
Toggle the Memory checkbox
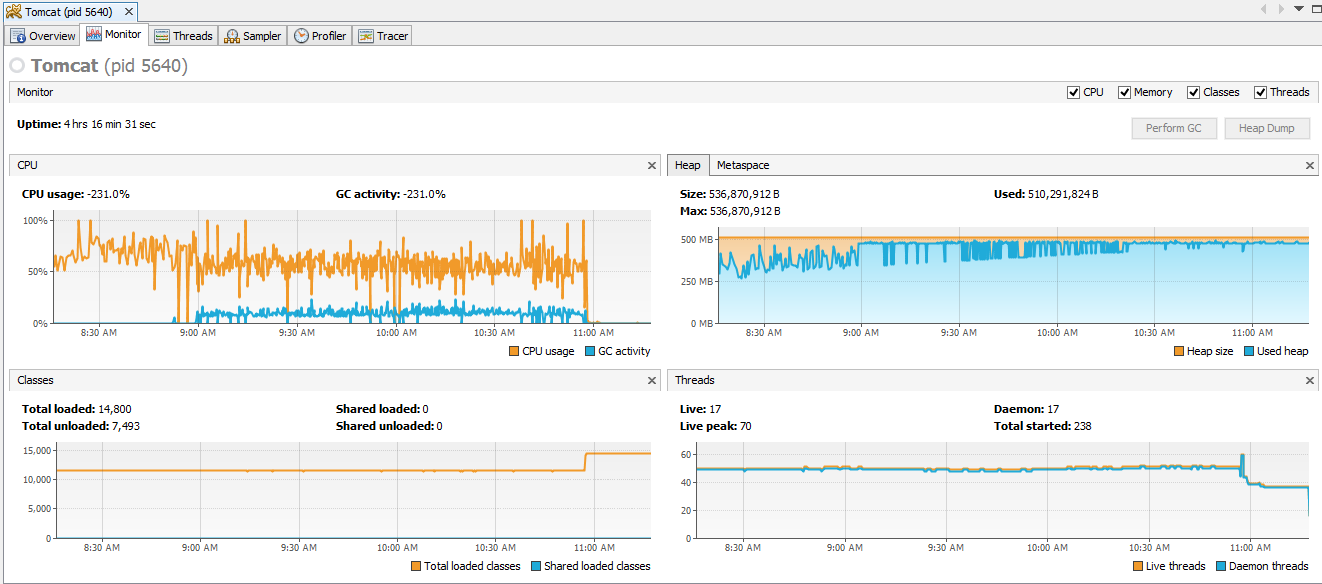coord(1124,92)
